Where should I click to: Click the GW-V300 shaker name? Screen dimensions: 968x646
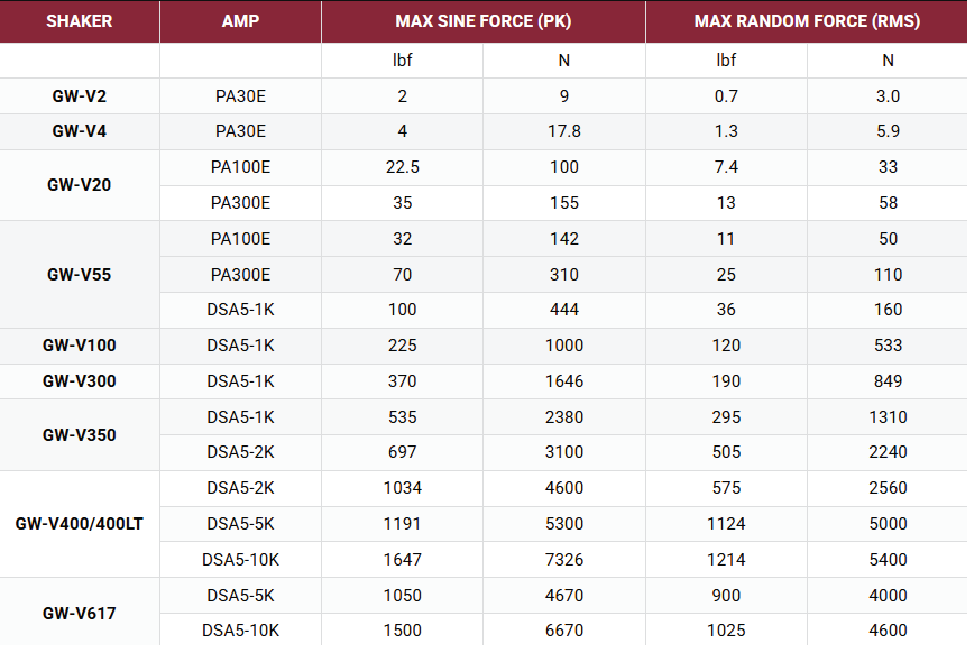[x=79, y=381]
